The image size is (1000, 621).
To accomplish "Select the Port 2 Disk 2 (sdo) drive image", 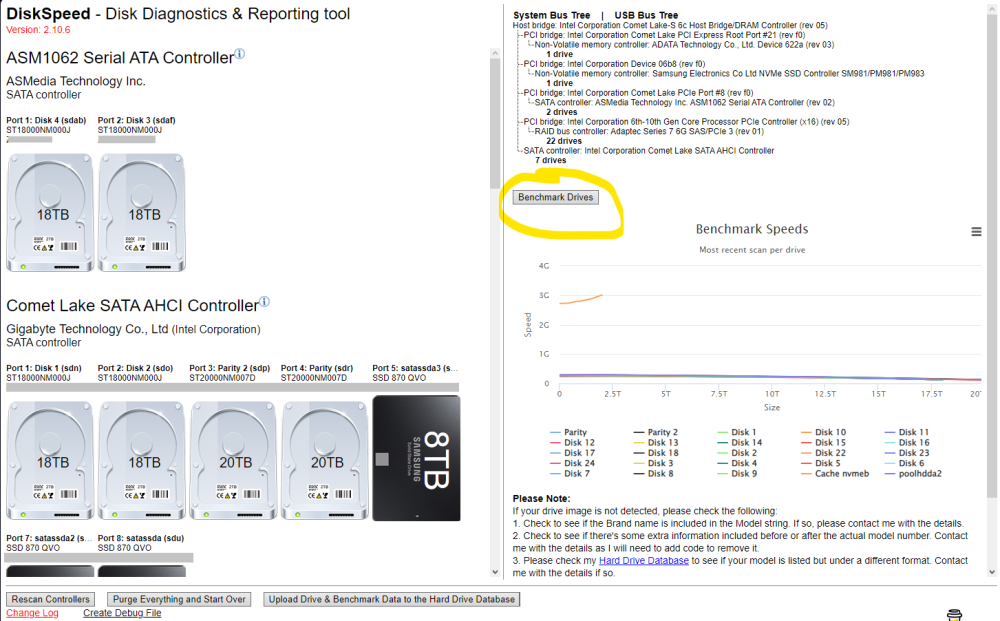I will [x=142, y=461].
